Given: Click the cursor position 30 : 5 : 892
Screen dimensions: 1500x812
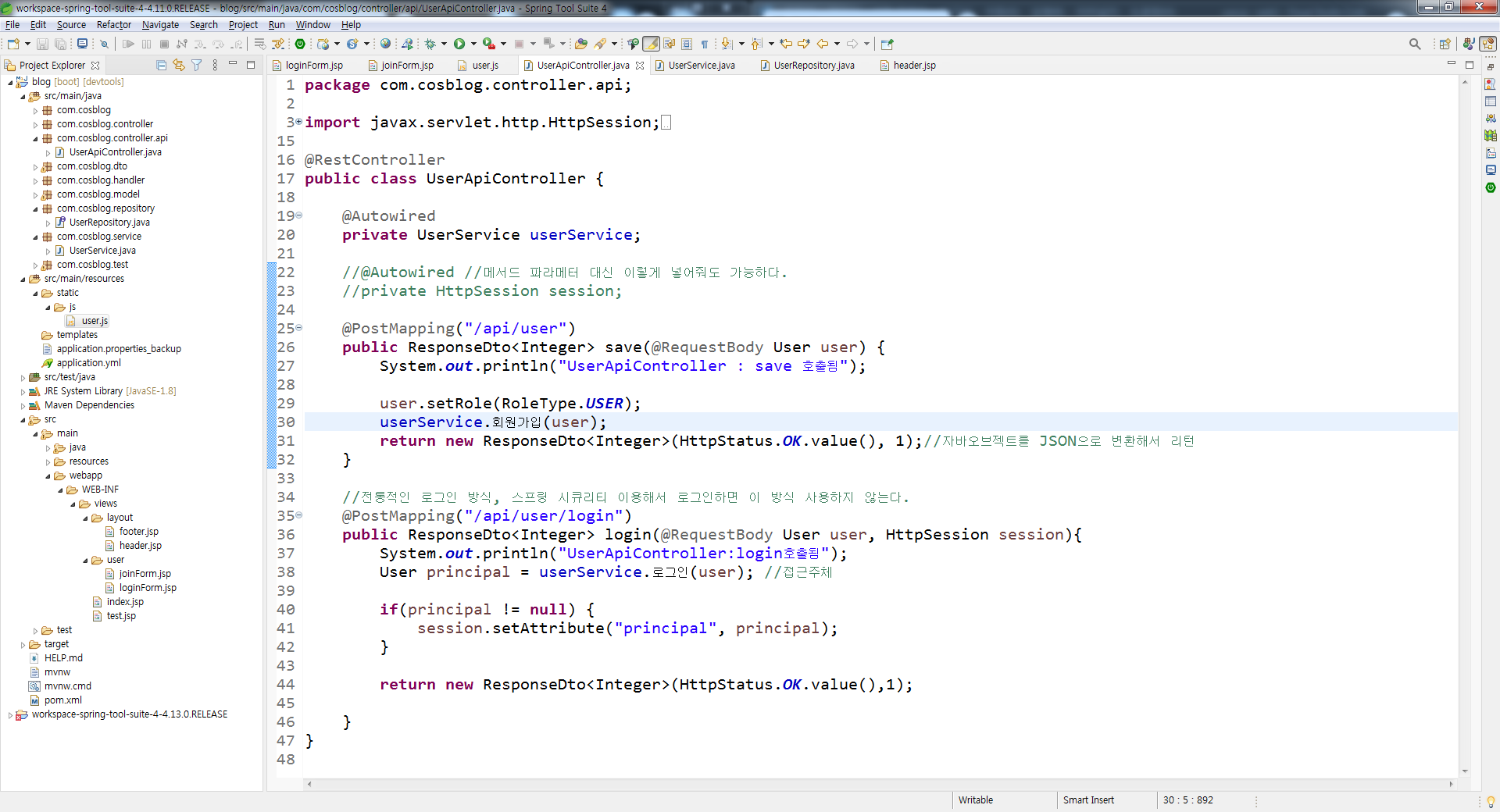Looking at the screenshot, I should tap(1187, 800).
